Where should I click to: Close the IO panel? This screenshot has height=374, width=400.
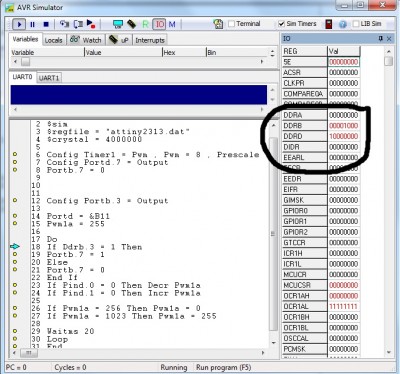click(389, 39)
